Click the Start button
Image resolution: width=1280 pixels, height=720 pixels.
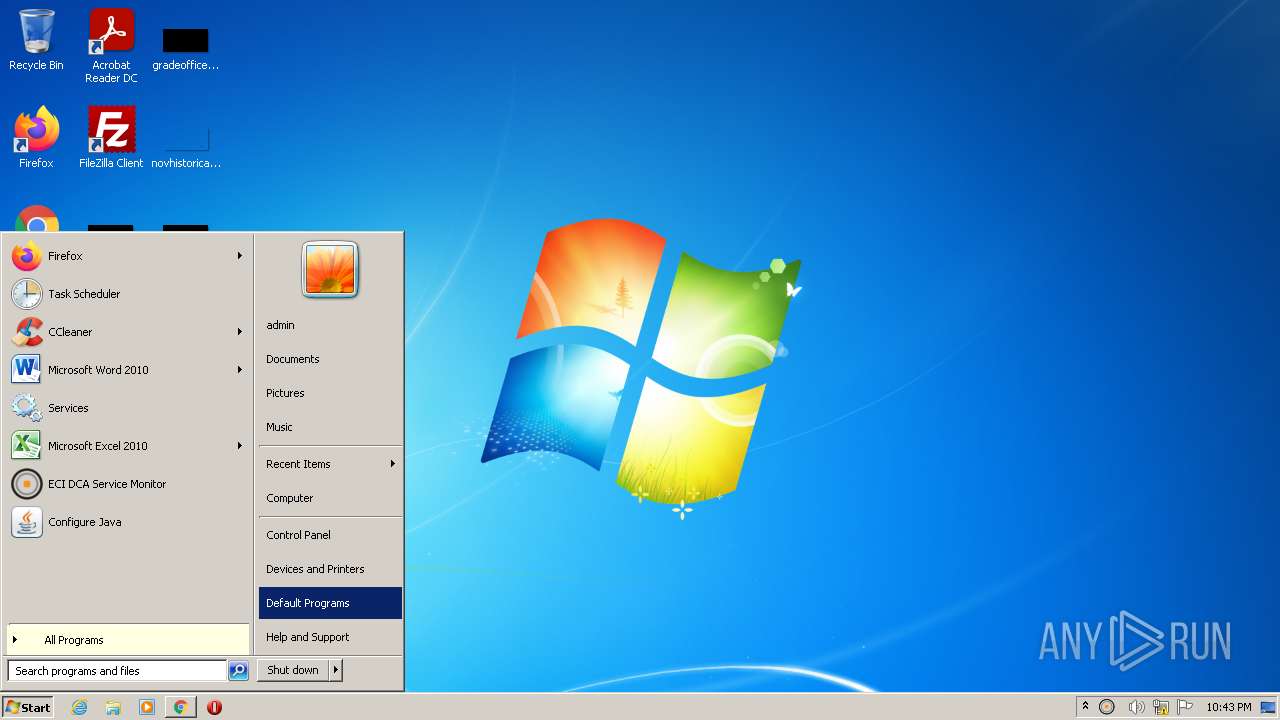[28, 707]
